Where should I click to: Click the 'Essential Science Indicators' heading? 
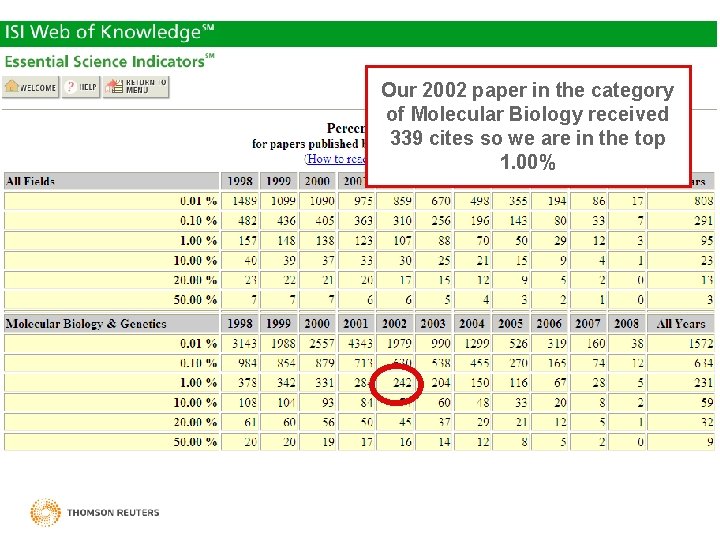(109, 61)
